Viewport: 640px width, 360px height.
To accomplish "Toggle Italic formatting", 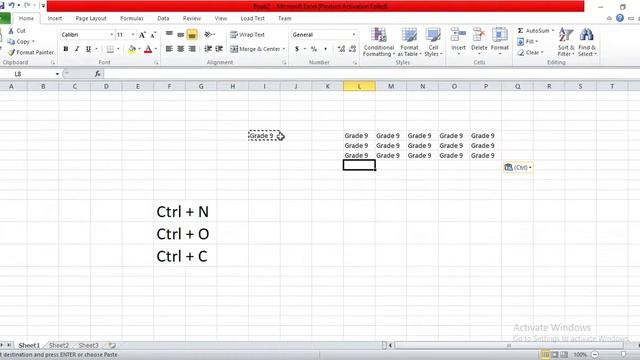I will pyautogui.click(x=77, y=49).
